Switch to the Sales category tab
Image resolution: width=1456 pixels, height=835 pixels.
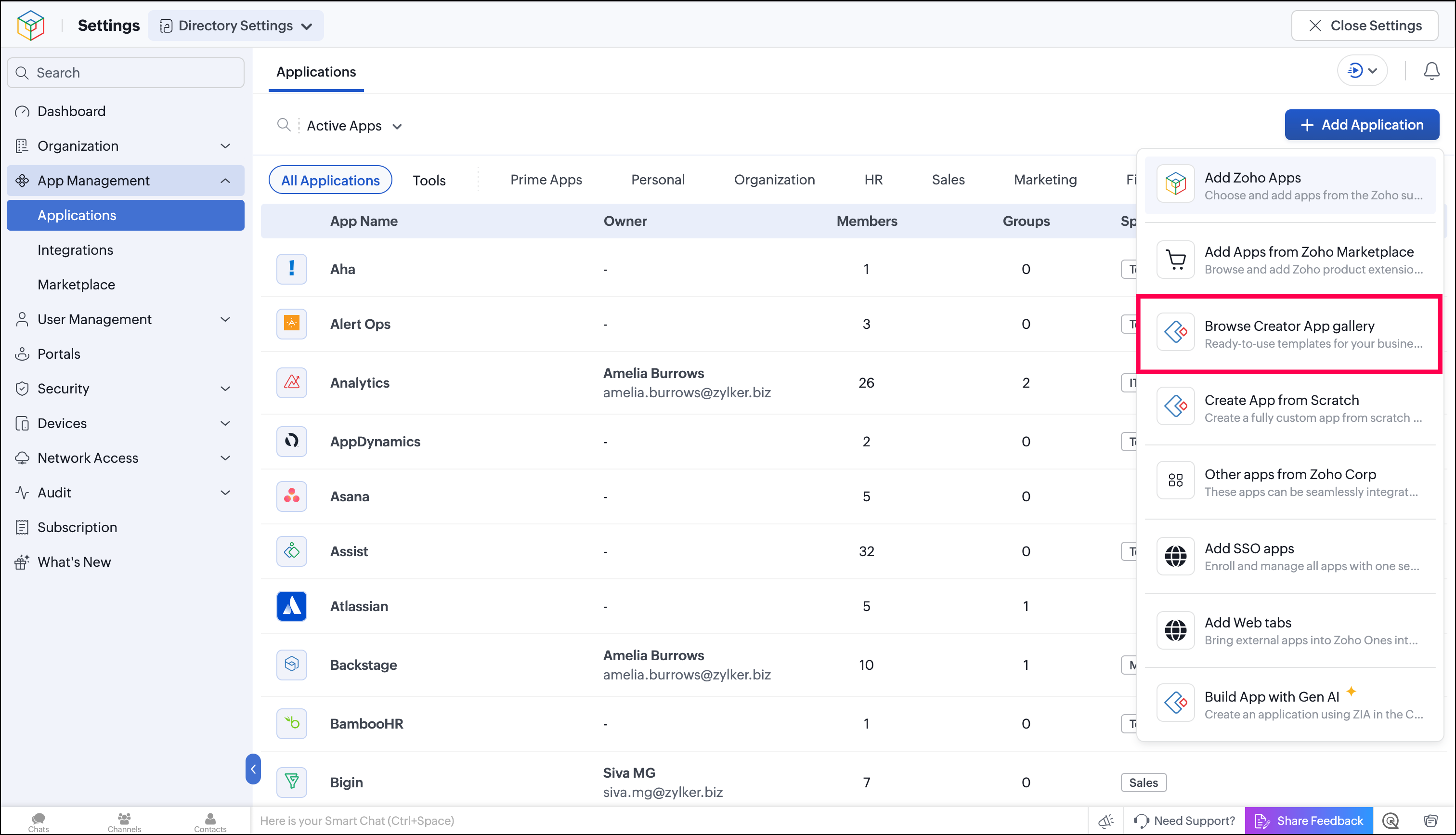click(x=948, y=180)
